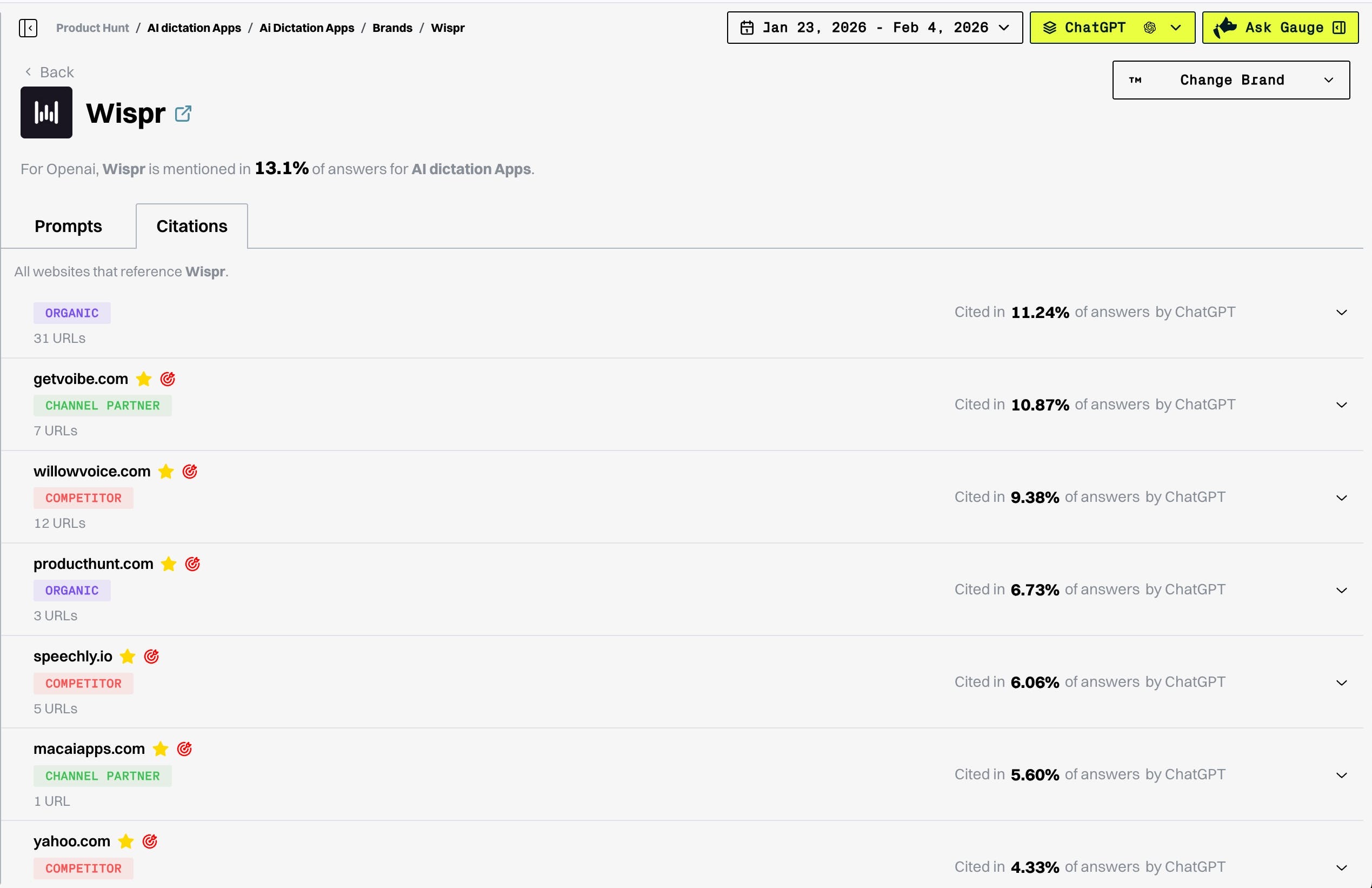This screenshot has height=888, width=1372.
Task: Expand the ORGANIC 31 URLs row
Action: 1341,313
